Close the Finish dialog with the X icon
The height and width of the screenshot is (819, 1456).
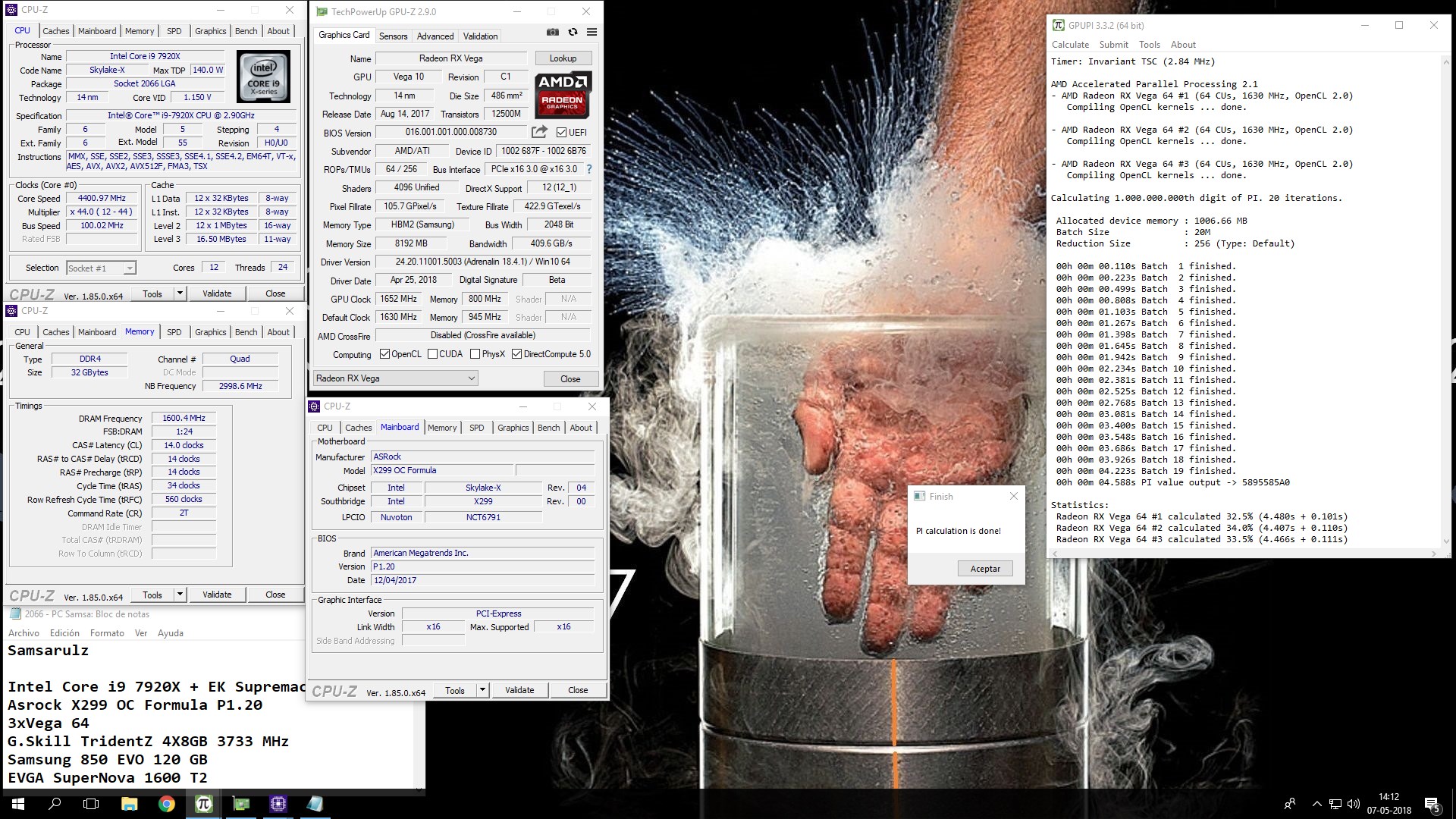pyautogui.click(x=1014, y=496)
